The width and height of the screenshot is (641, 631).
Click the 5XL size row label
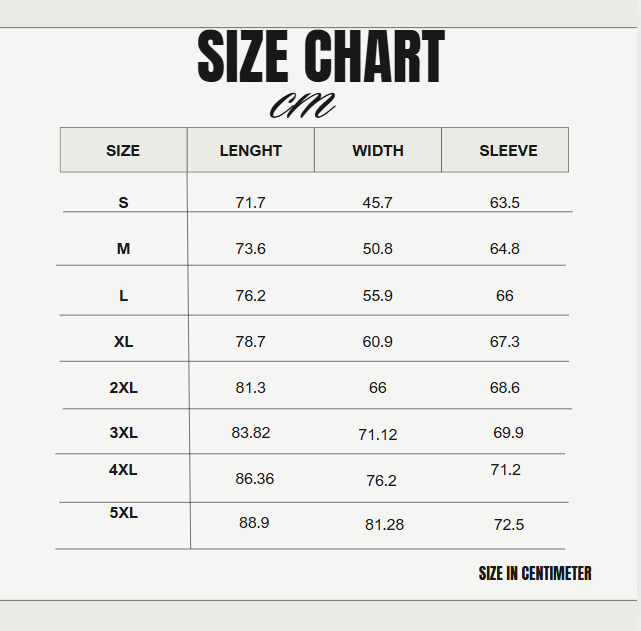tap(123, 513)
